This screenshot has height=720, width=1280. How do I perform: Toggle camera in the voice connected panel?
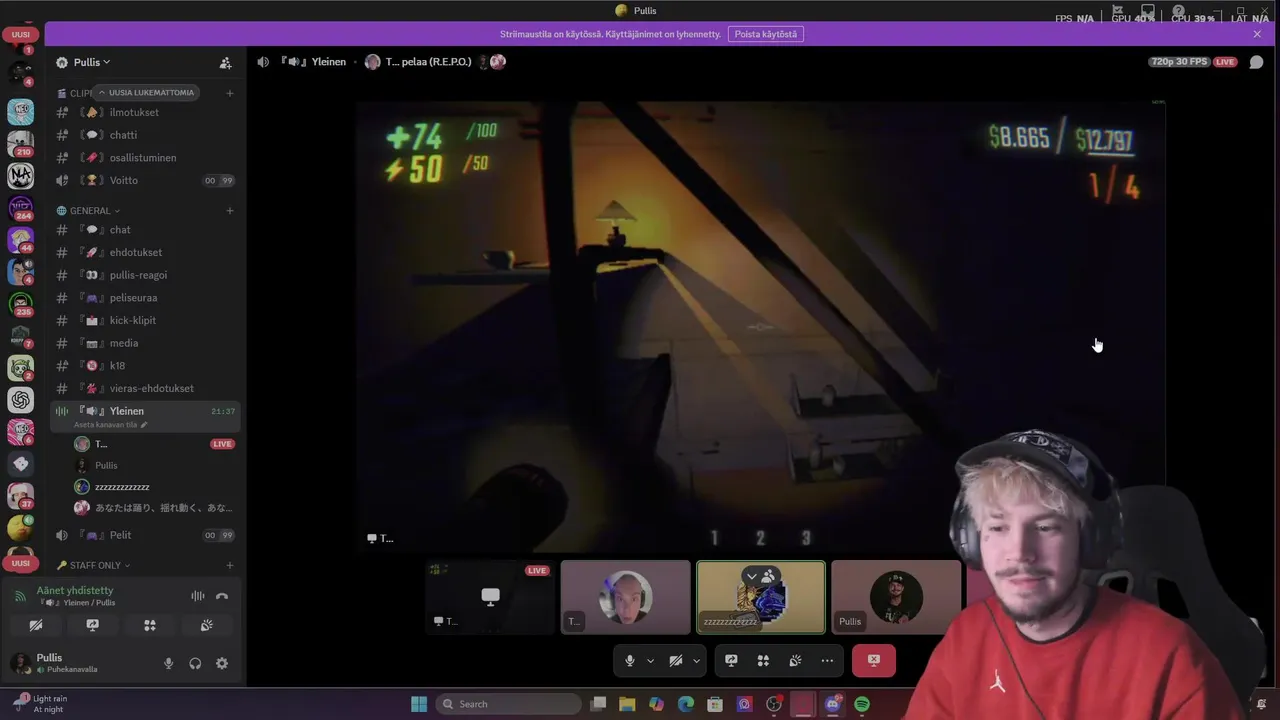click(x=36, y=625)
